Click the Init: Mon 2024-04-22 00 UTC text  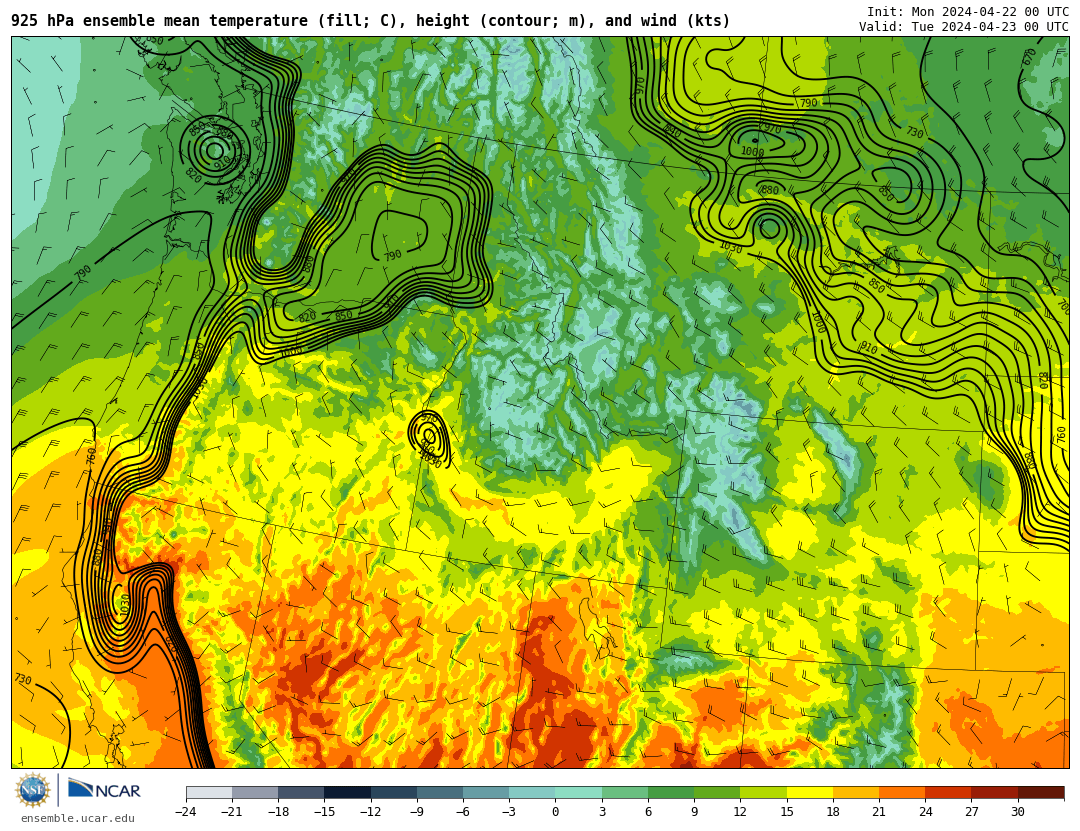tap(967, 12)
